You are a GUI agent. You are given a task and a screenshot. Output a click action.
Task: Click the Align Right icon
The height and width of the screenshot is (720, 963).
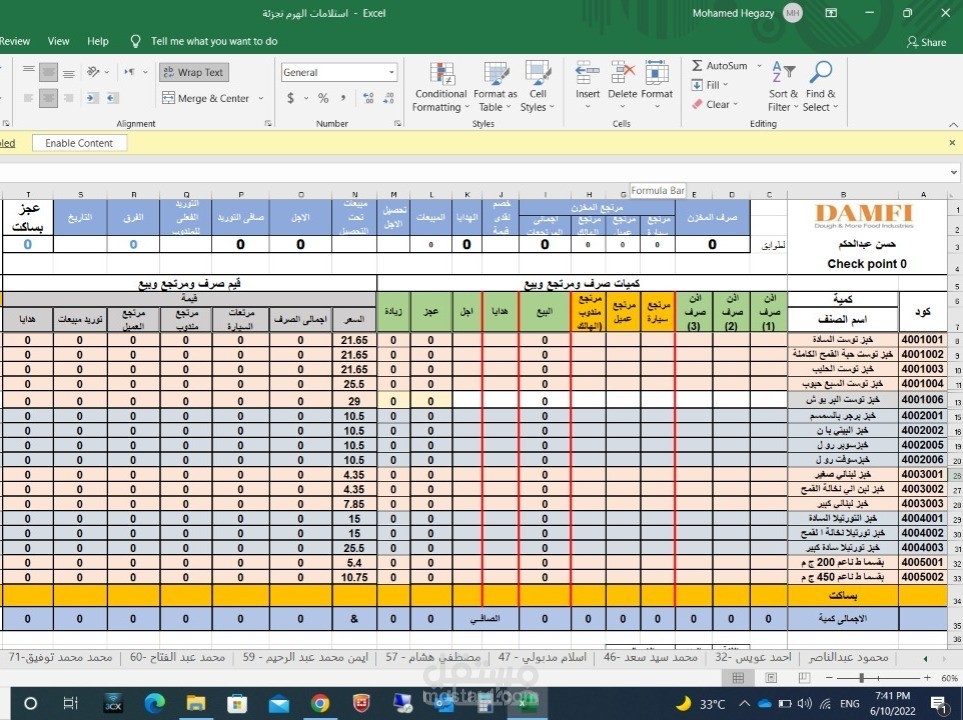pos(69,98)
